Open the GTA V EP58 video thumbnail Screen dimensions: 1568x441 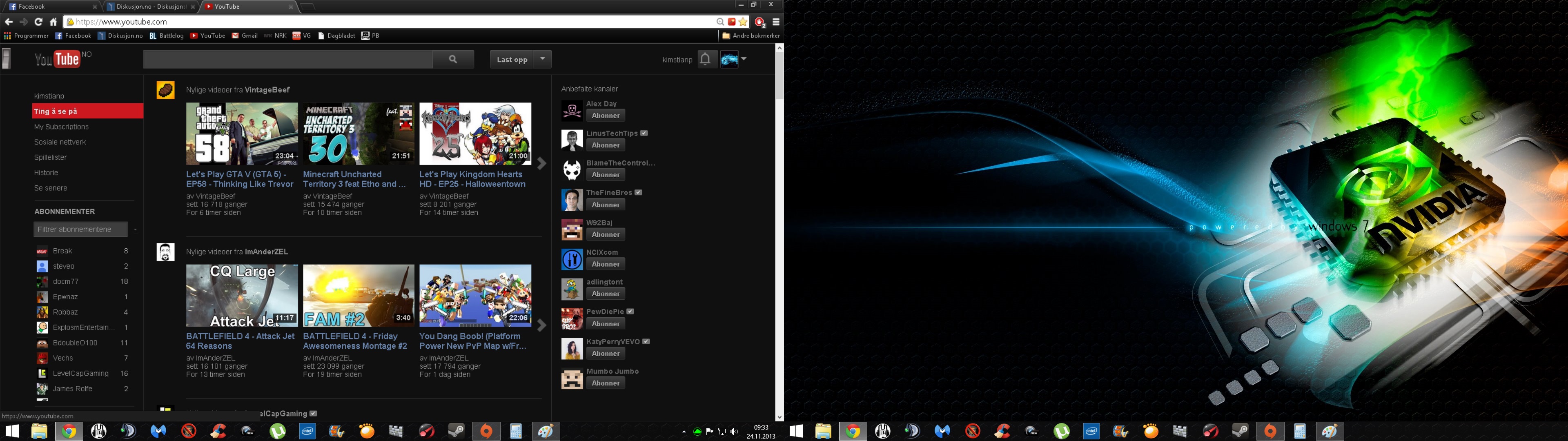242,134
